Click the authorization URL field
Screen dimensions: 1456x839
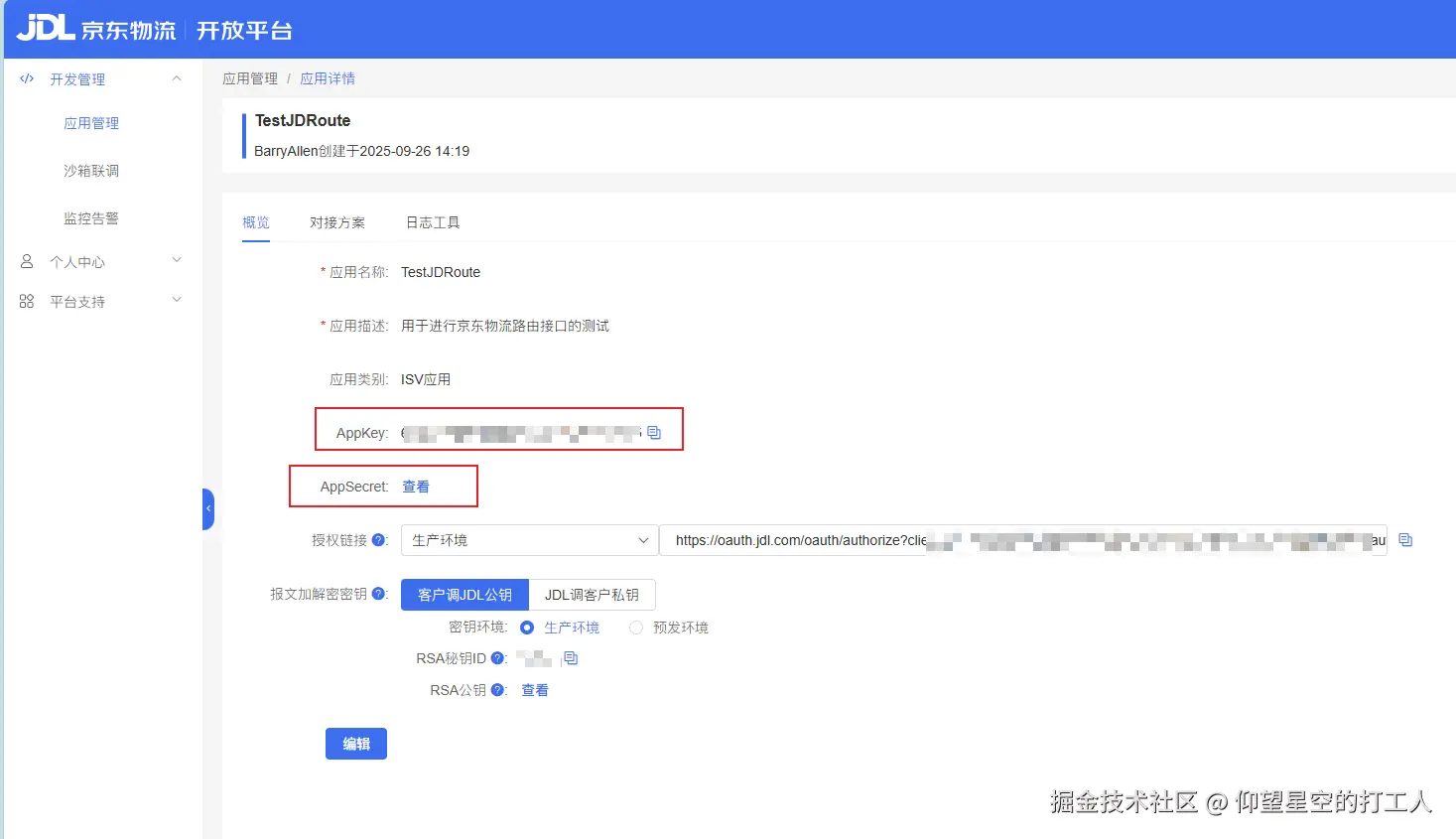[1023, 540]
